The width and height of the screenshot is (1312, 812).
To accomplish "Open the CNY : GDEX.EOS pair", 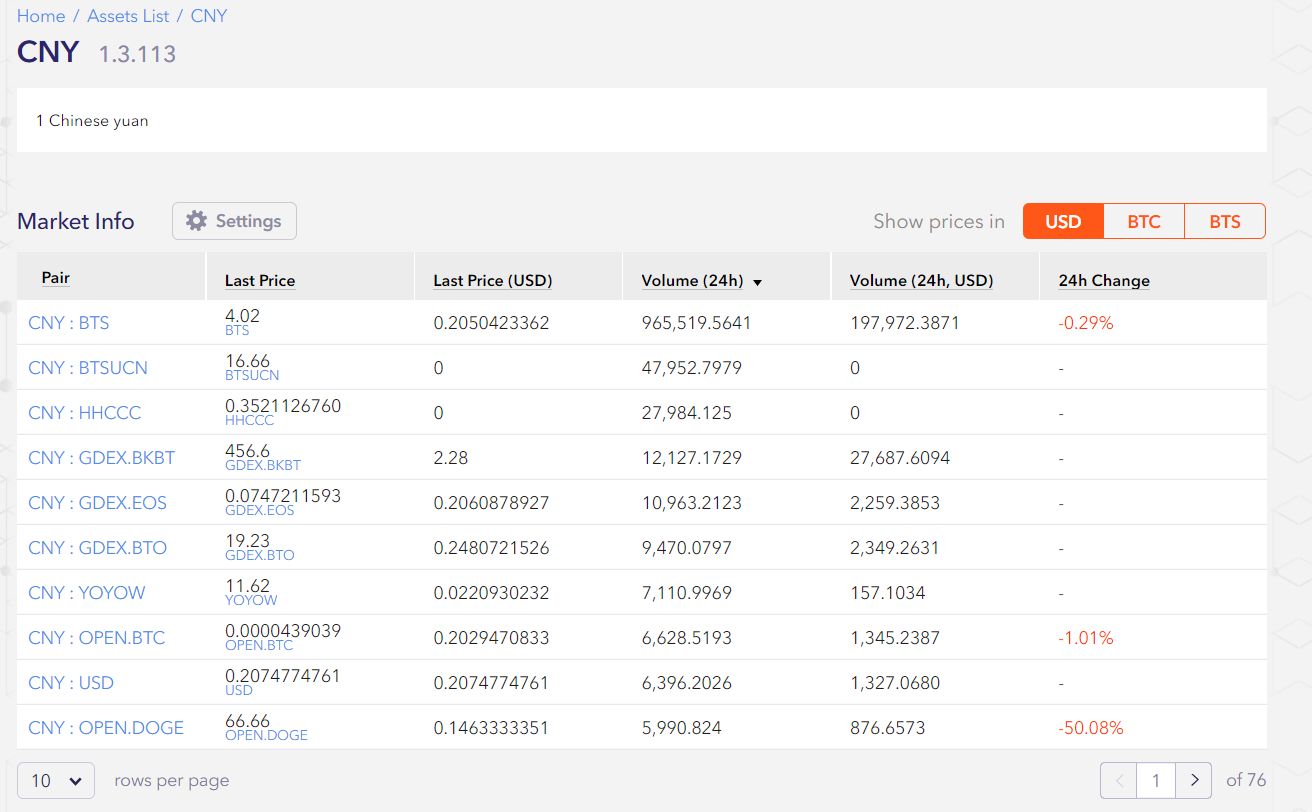I will click(98, 503).
